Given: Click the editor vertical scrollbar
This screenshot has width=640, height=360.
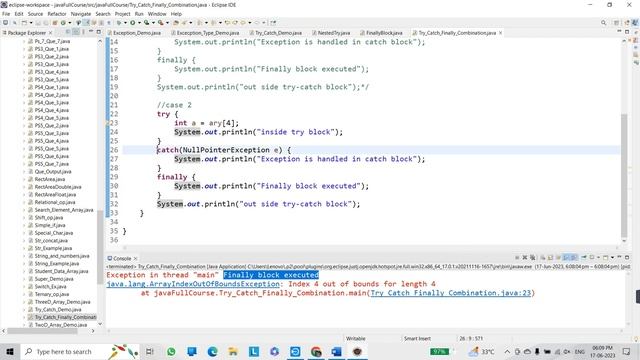Looking at the screenshot, I should pyautogui.click(x=624, y=176).
